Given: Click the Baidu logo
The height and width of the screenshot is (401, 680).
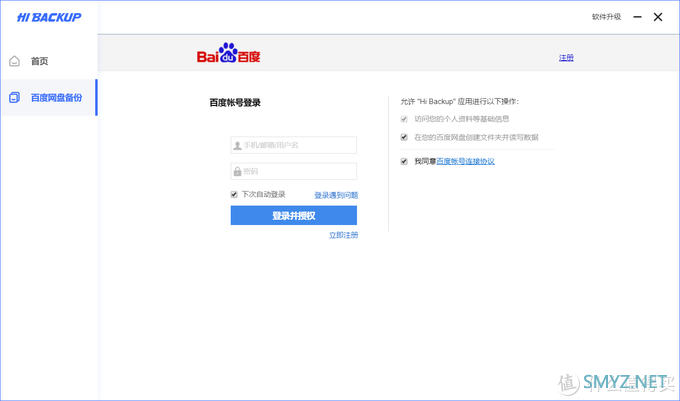Looking at the screenshot, I should (228, 53).
